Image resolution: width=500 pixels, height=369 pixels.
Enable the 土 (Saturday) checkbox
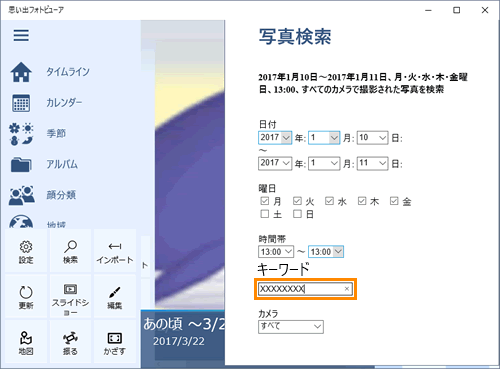coord(265,214)
